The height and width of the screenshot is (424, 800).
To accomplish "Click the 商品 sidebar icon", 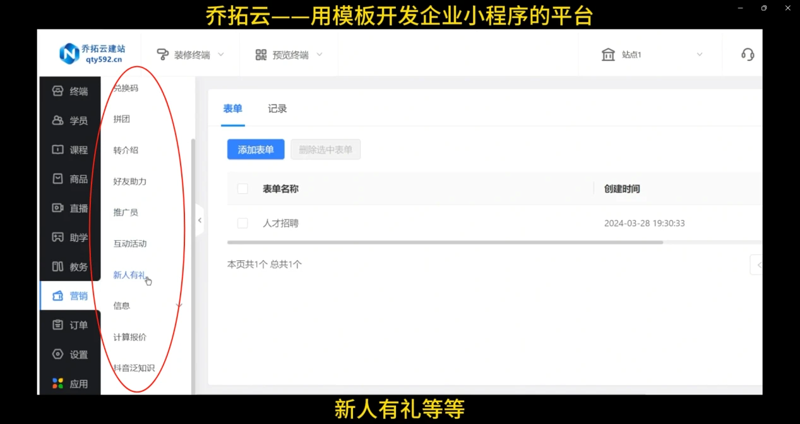I will [58, 179].
